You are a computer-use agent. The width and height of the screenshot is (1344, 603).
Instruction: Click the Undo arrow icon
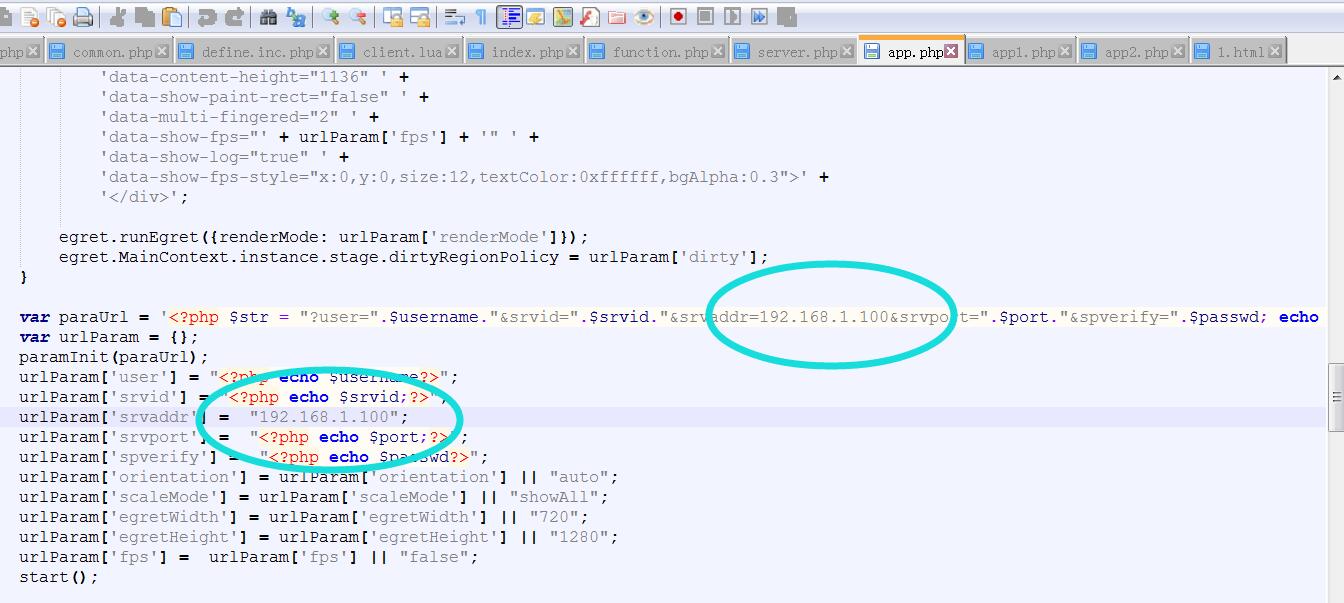click(x=207, y=17)
